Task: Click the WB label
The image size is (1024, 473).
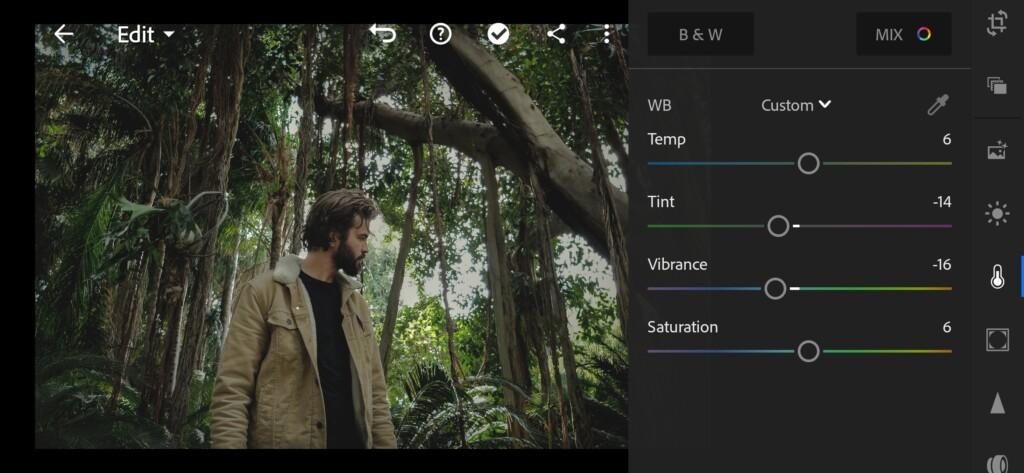Action: [659, 105]
